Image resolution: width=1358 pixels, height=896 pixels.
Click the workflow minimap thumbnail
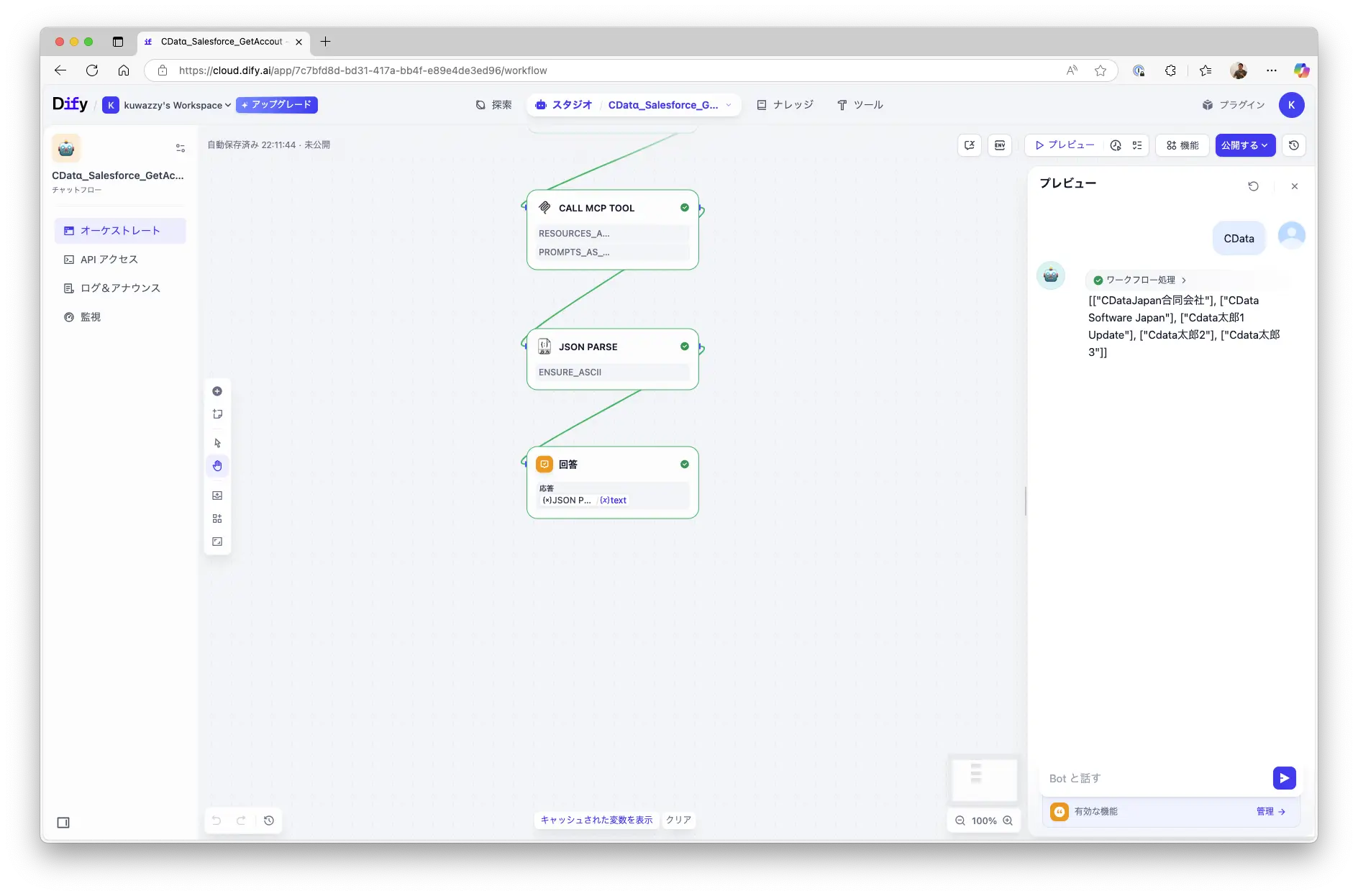click(984, 780)
